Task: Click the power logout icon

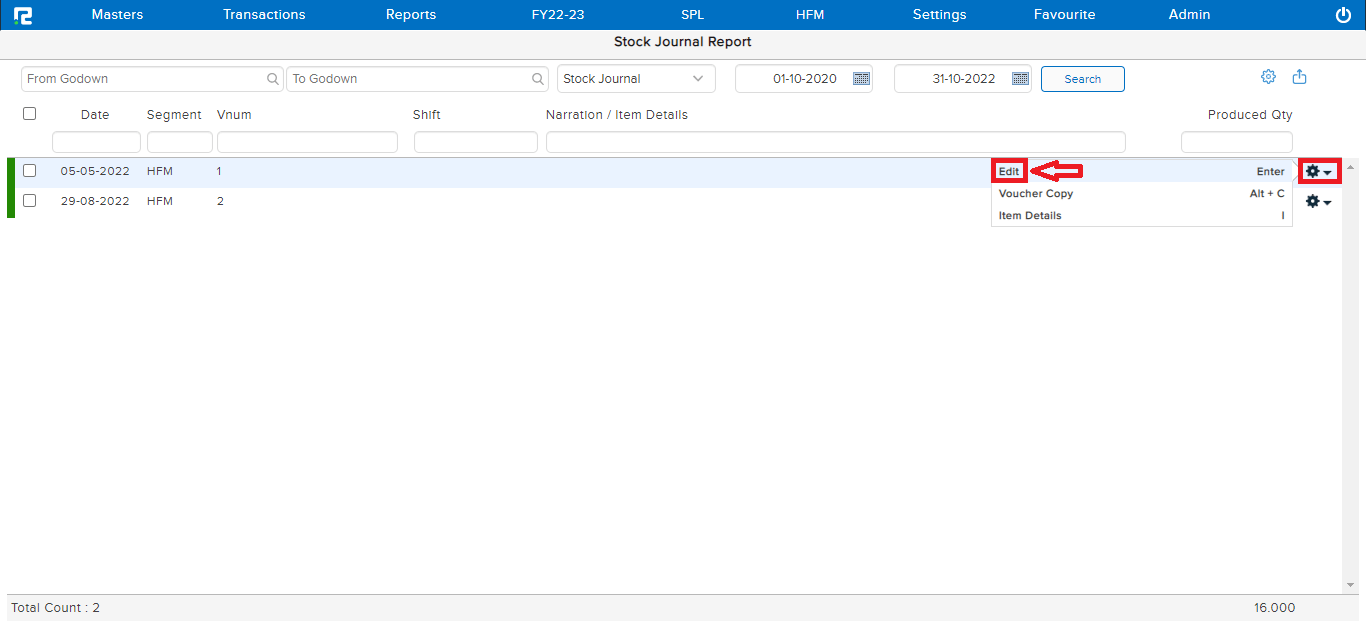Action: [1343, 15]
